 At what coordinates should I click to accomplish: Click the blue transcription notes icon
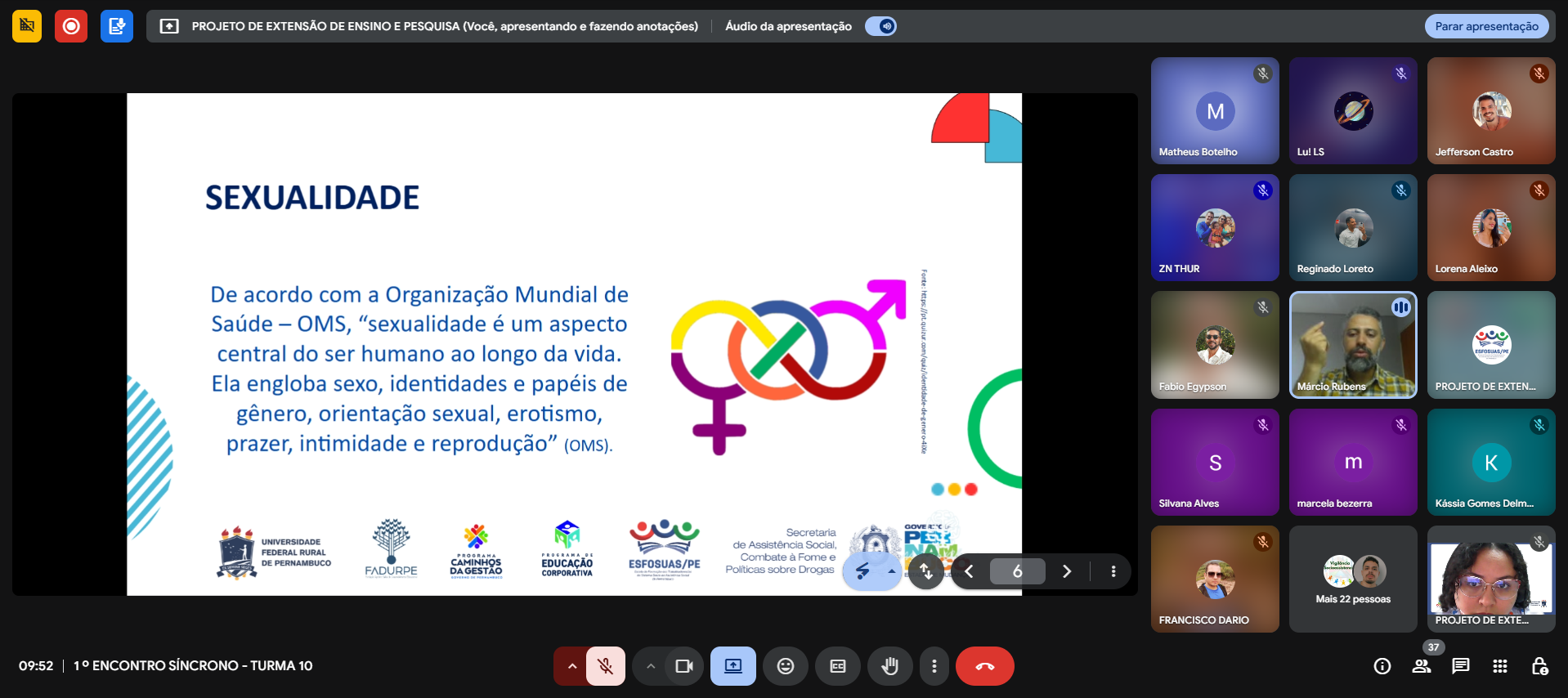(117, 26)
